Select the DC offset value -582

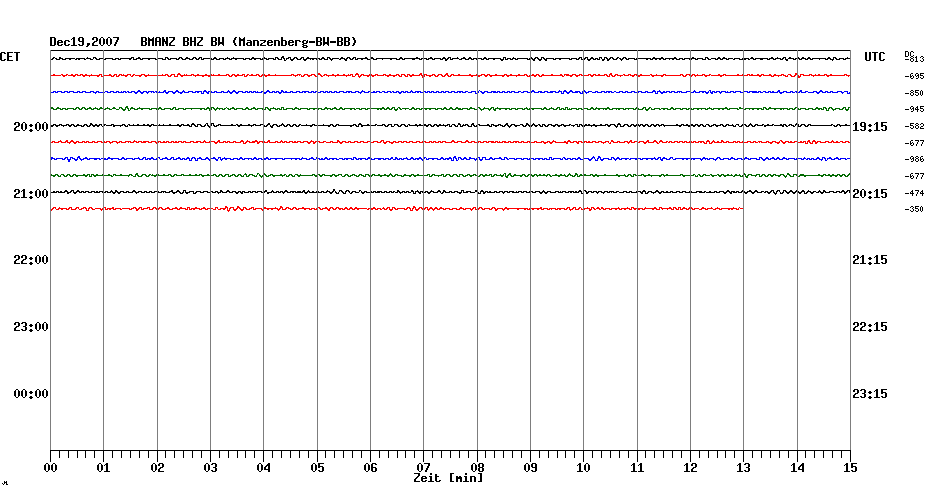click(x=914, y=126)
